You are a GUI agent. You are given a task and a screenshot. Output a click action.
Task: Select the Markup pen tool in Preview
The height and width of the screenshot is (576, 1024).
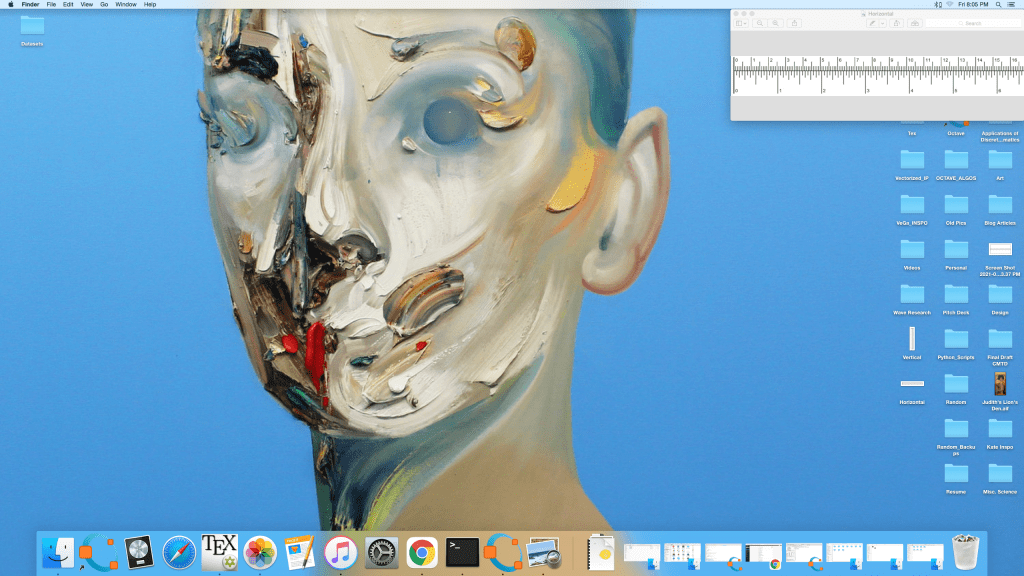click(872, 23)
